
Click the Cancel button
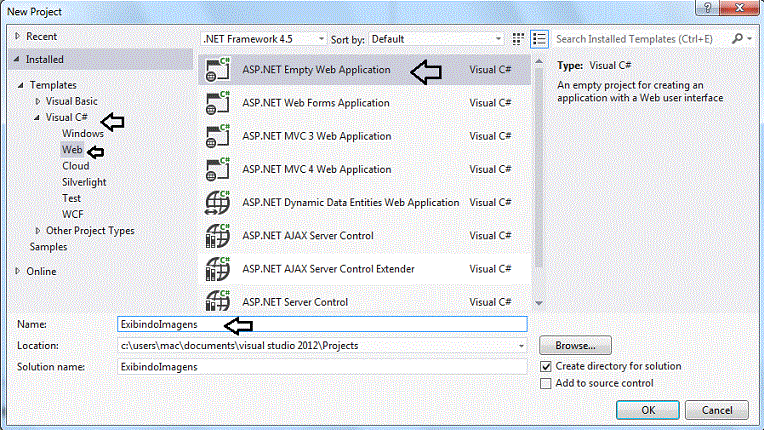pyautogui.click(x=717, y=410)
